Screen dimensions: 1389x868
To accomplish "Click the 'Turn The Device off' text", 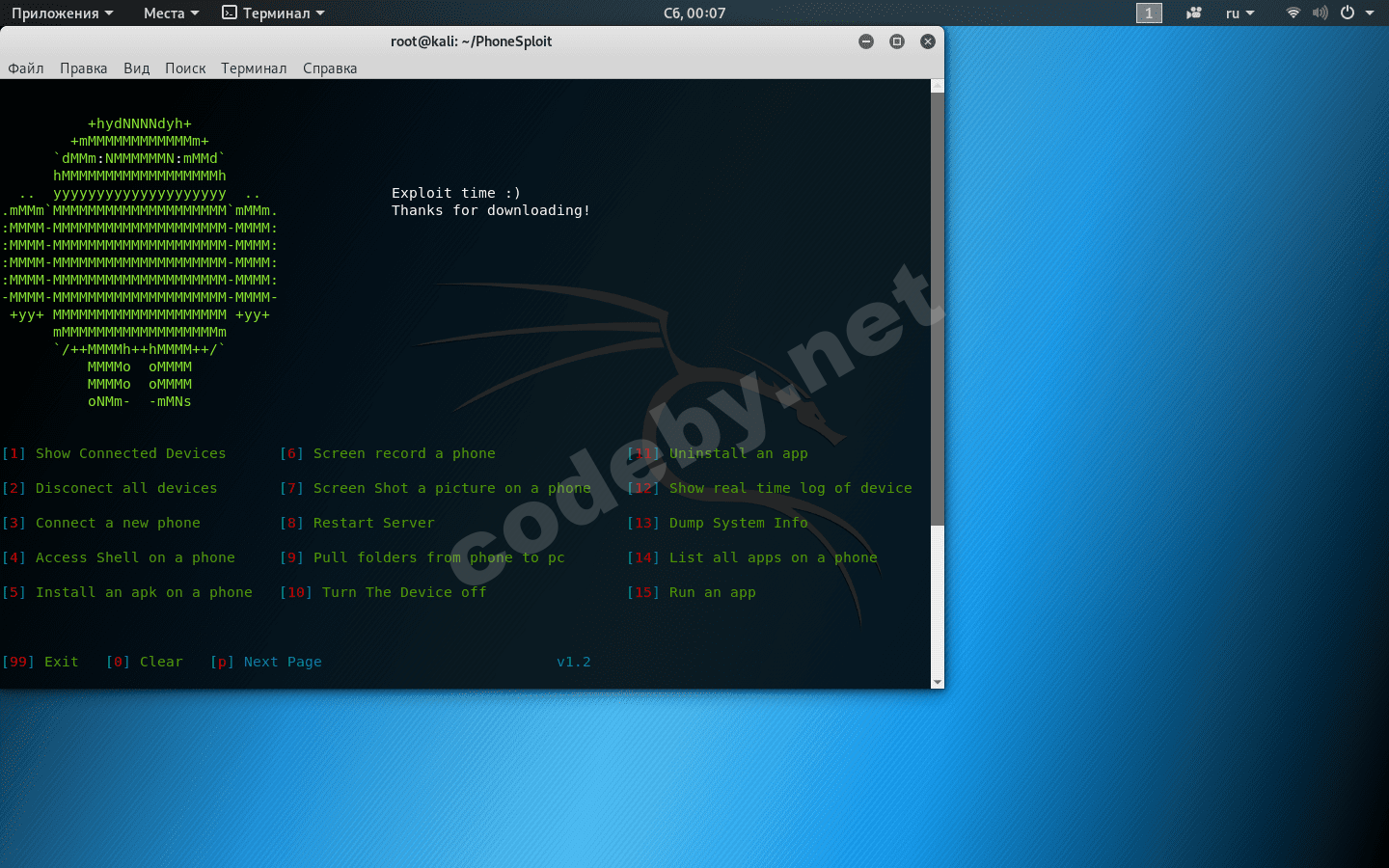I will [404, 592].
